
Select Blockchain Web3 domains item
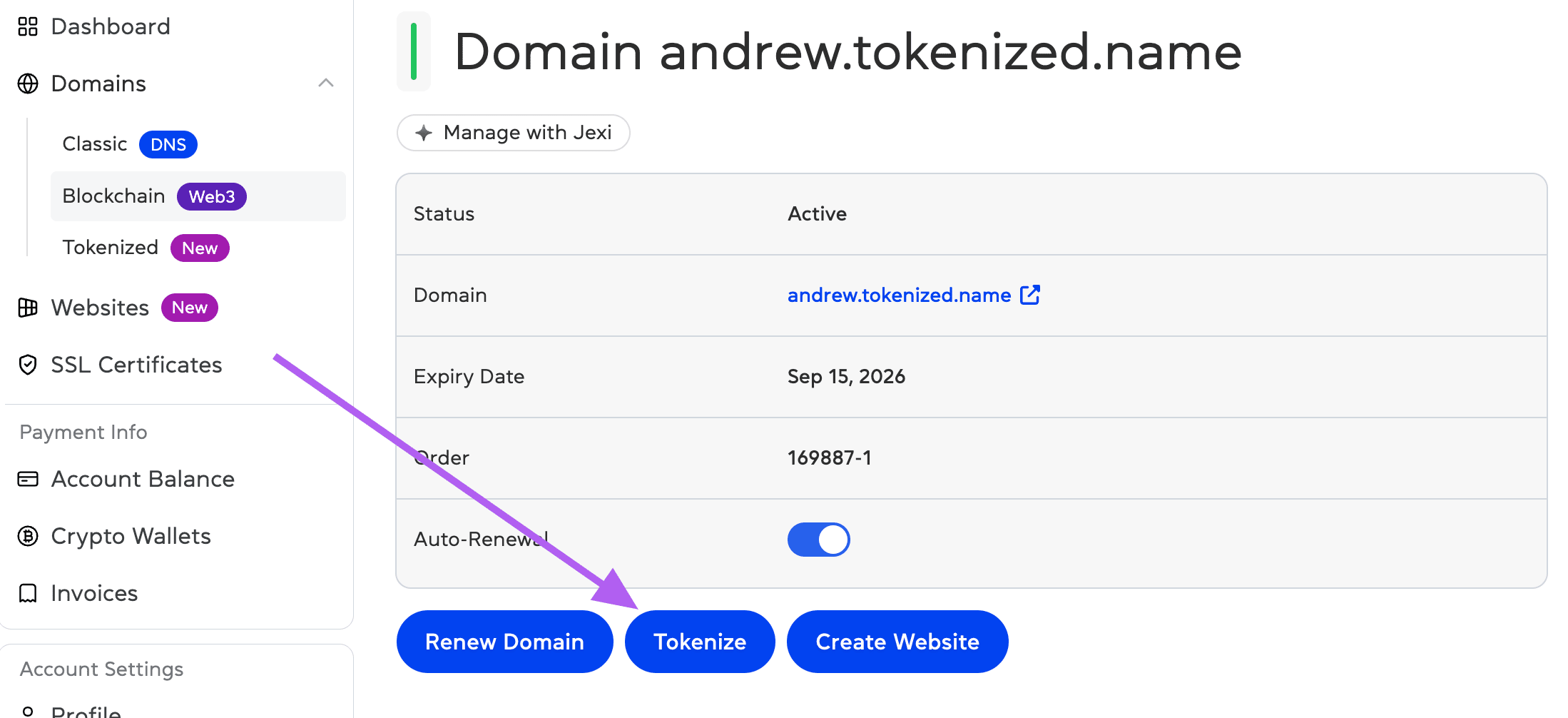pyautogui.click(x=114, y=196)
